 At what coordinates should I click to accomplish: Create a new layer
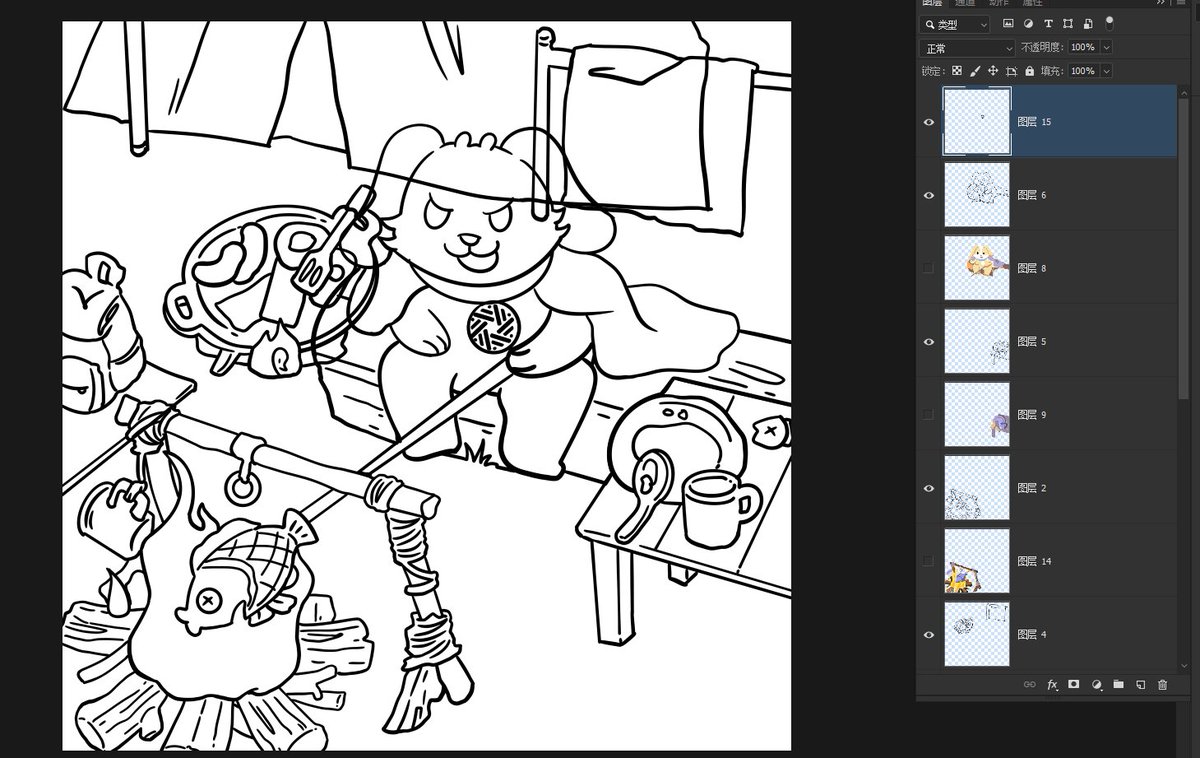click(1140, 685)
